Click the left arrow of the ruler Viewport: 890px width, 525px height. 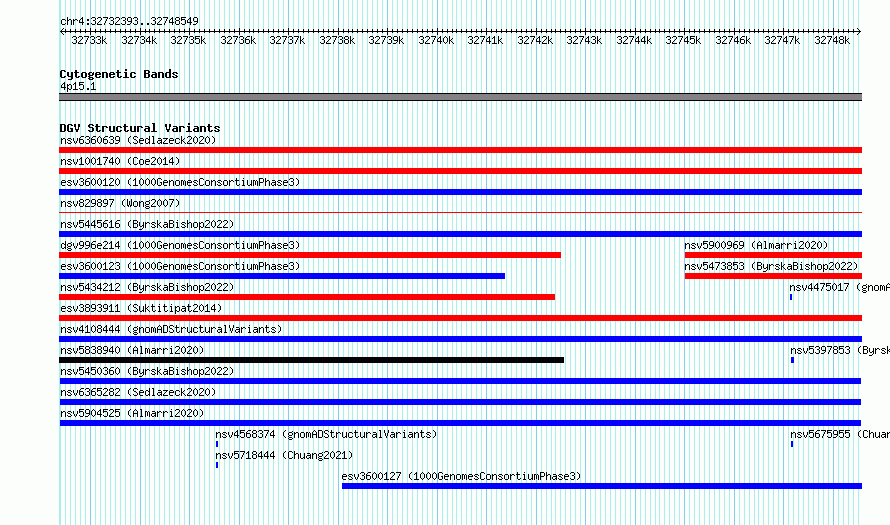coord(62,32)
